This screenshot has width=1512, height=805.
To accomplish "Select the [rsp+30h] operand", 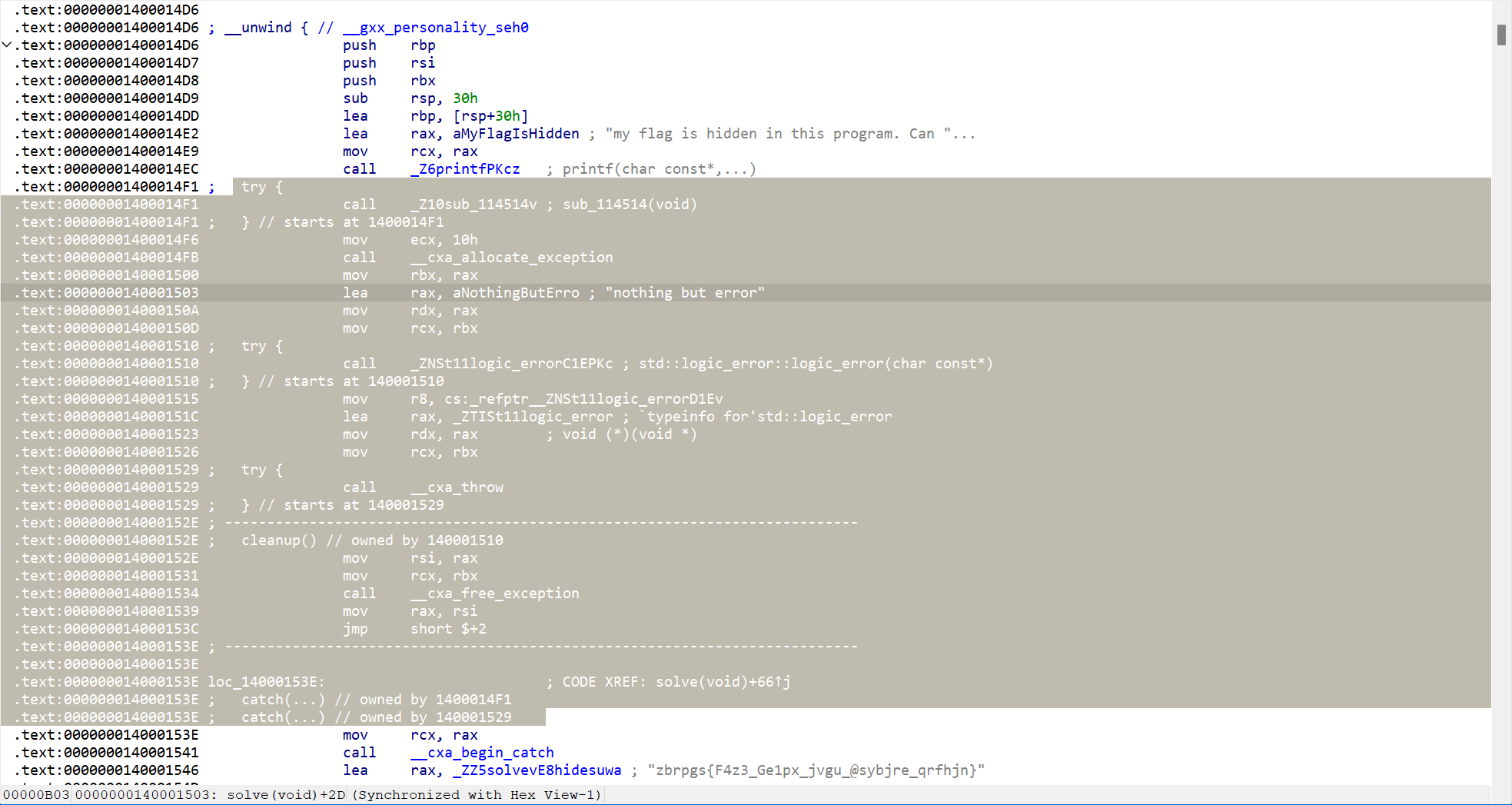I will pyautogui.click(x=490, y=116).
